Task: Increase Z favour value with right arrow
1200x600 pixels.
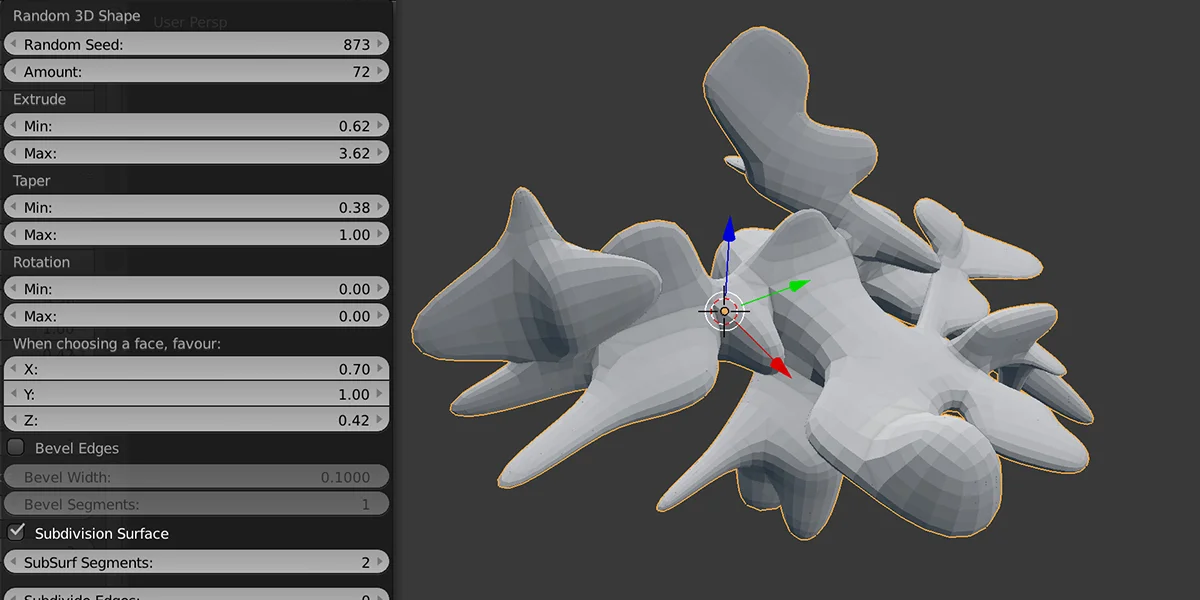Action: pyautogui.click(x=382, y=421)
